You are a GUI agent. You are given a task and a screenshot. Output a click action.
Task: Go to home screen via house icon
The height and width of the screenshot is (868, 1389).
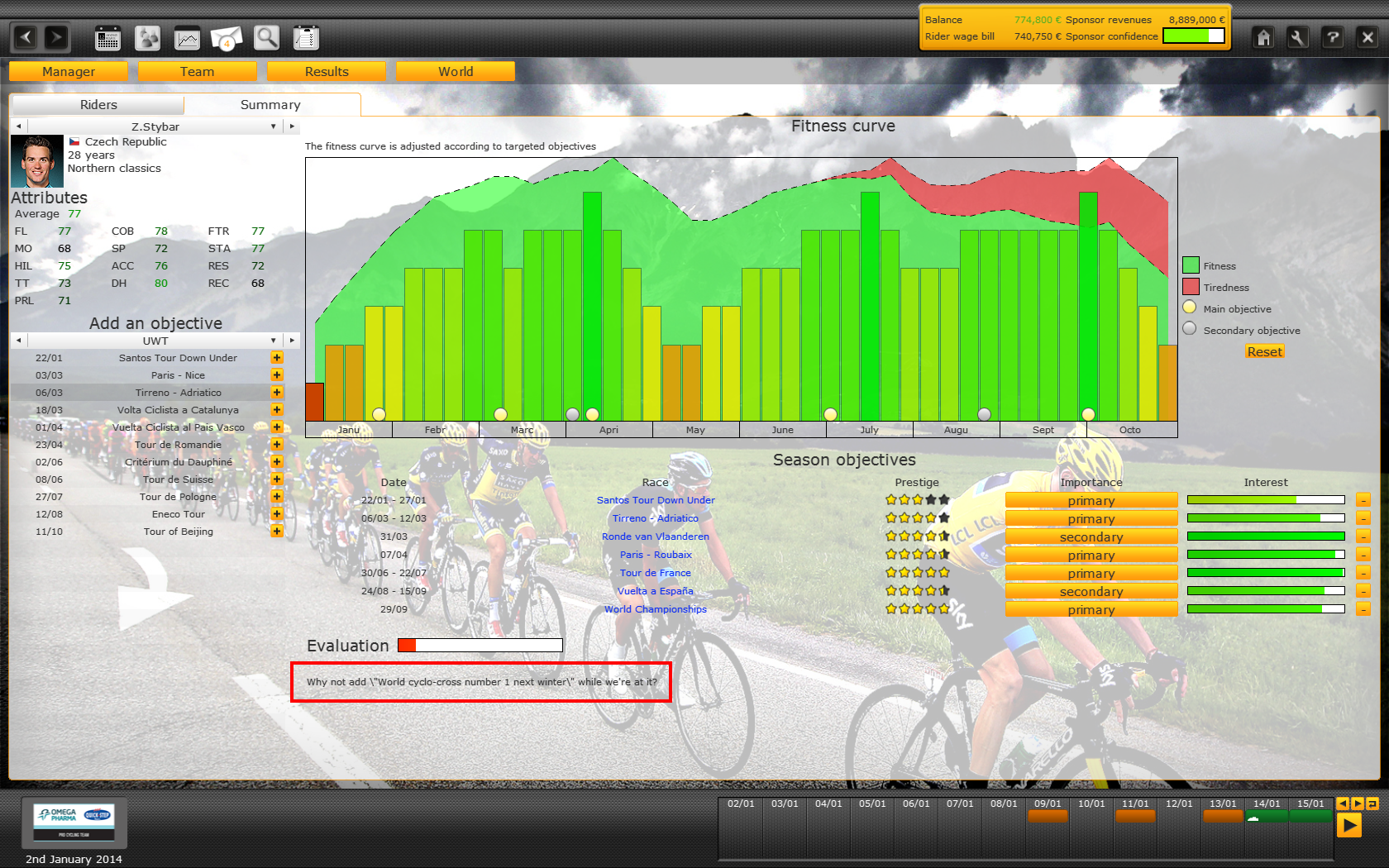1263,38
